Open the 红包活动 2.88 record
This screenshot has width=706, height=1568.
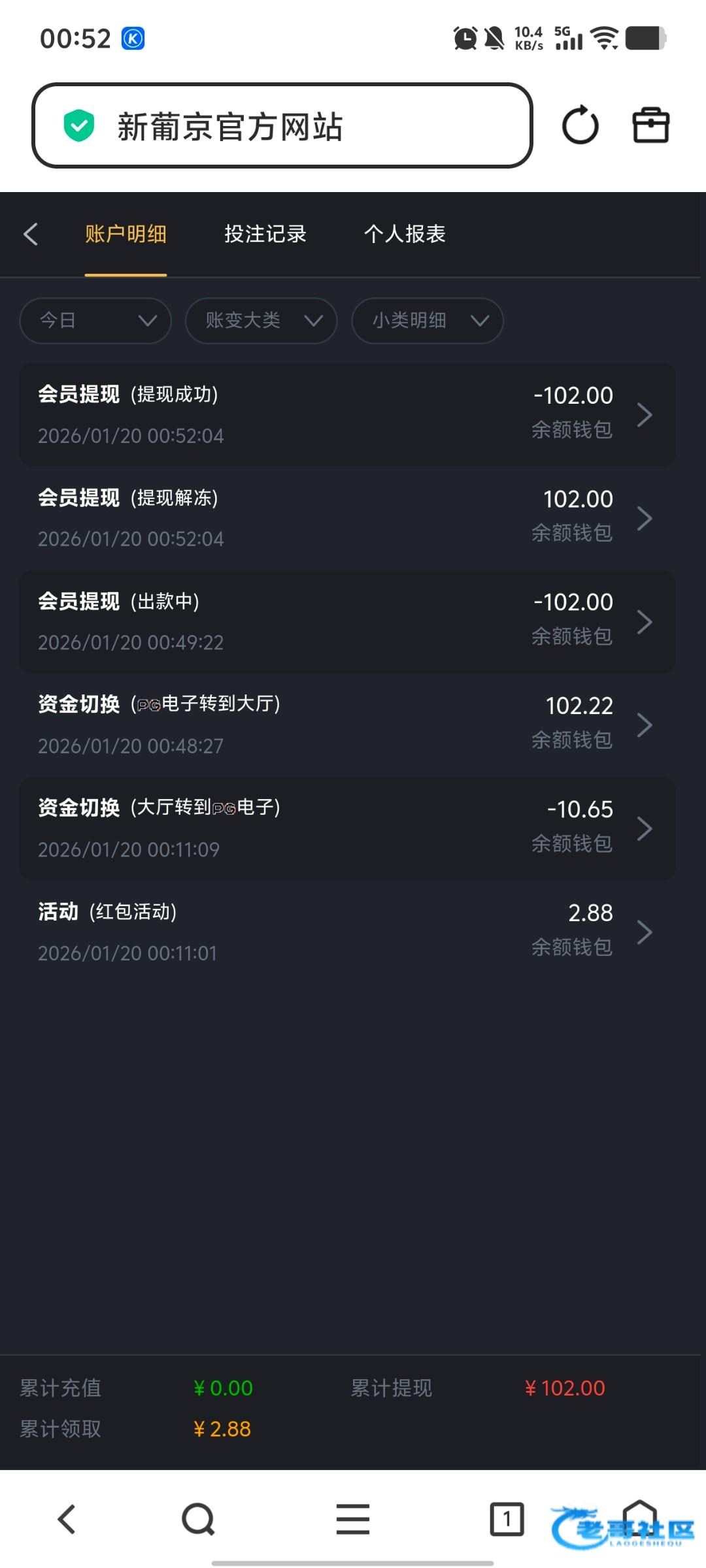(346, 932)
